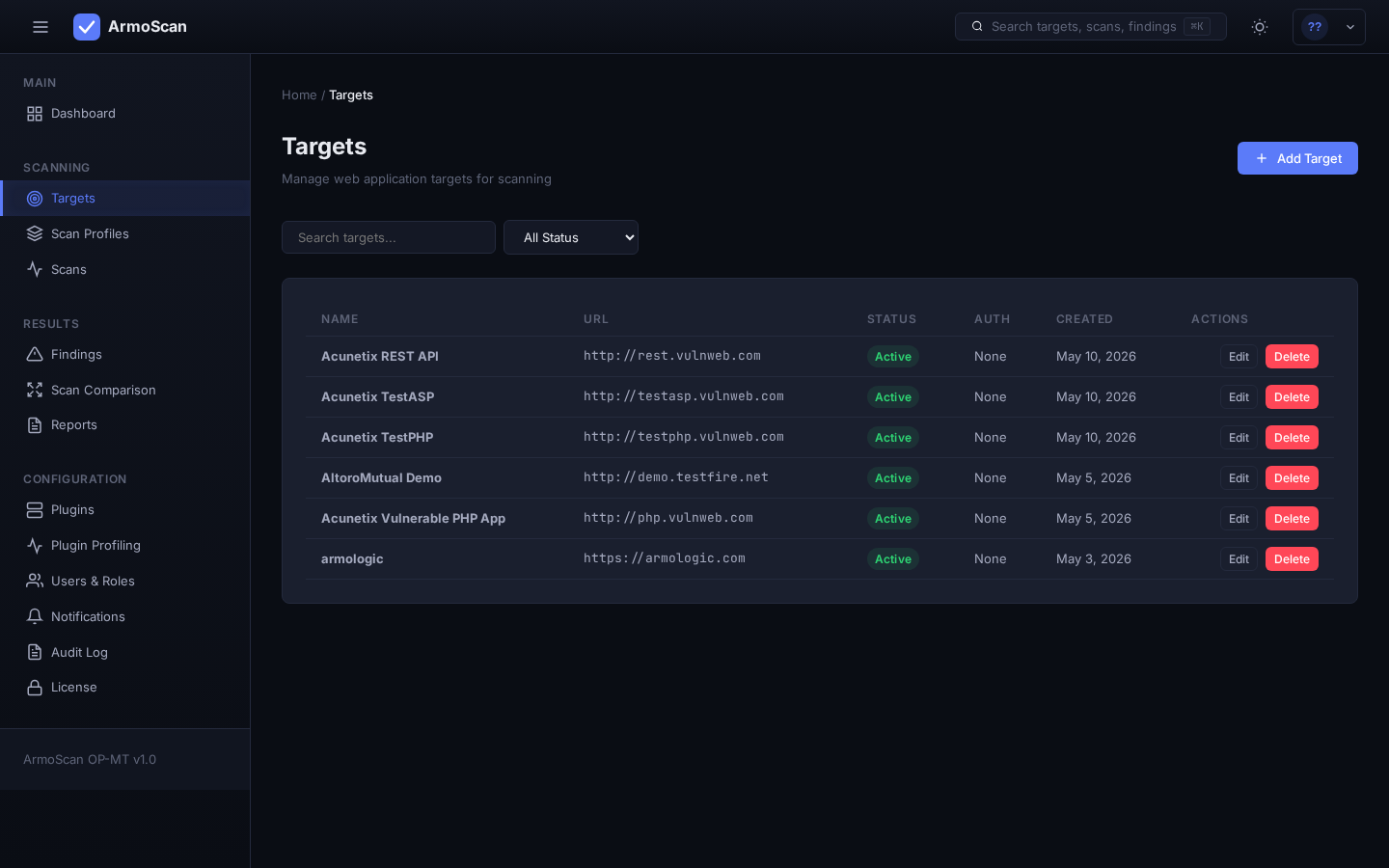Click the Scan Profiles layers icon
1389x868 pixels.
(x=35, y=234)
